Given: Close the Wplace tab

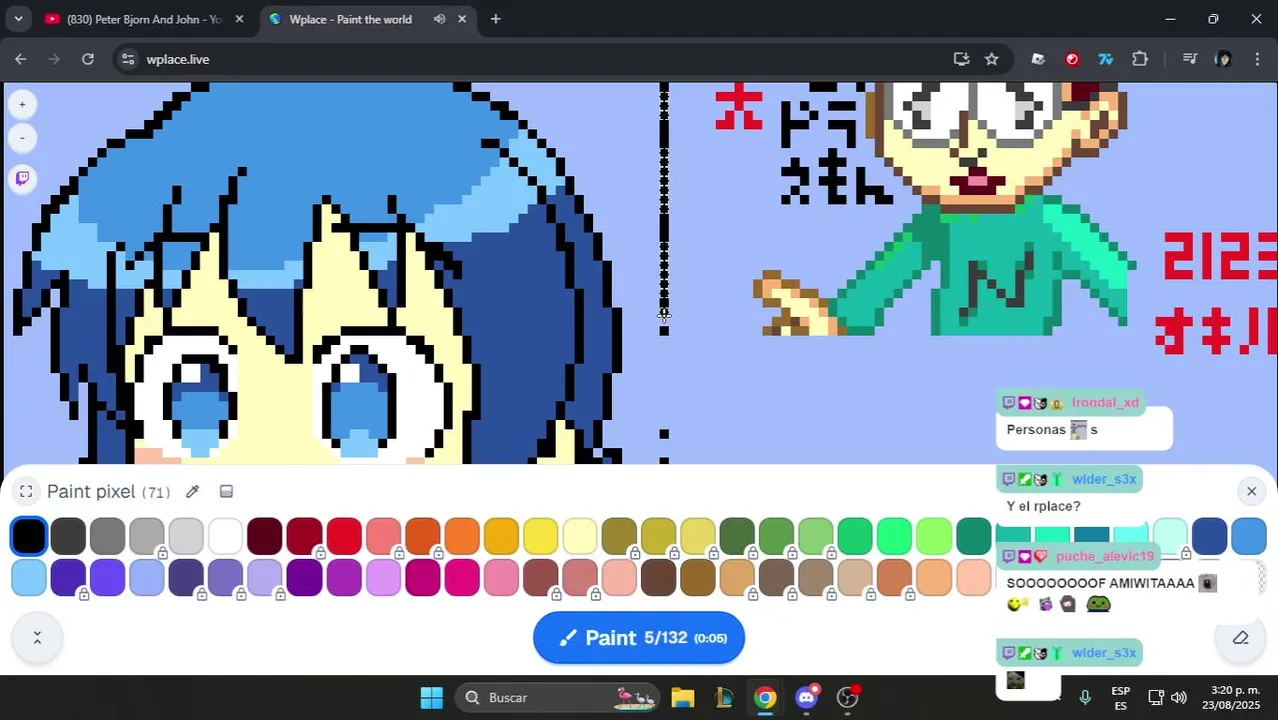Looking at the screenshot, I should coord(462,19).
